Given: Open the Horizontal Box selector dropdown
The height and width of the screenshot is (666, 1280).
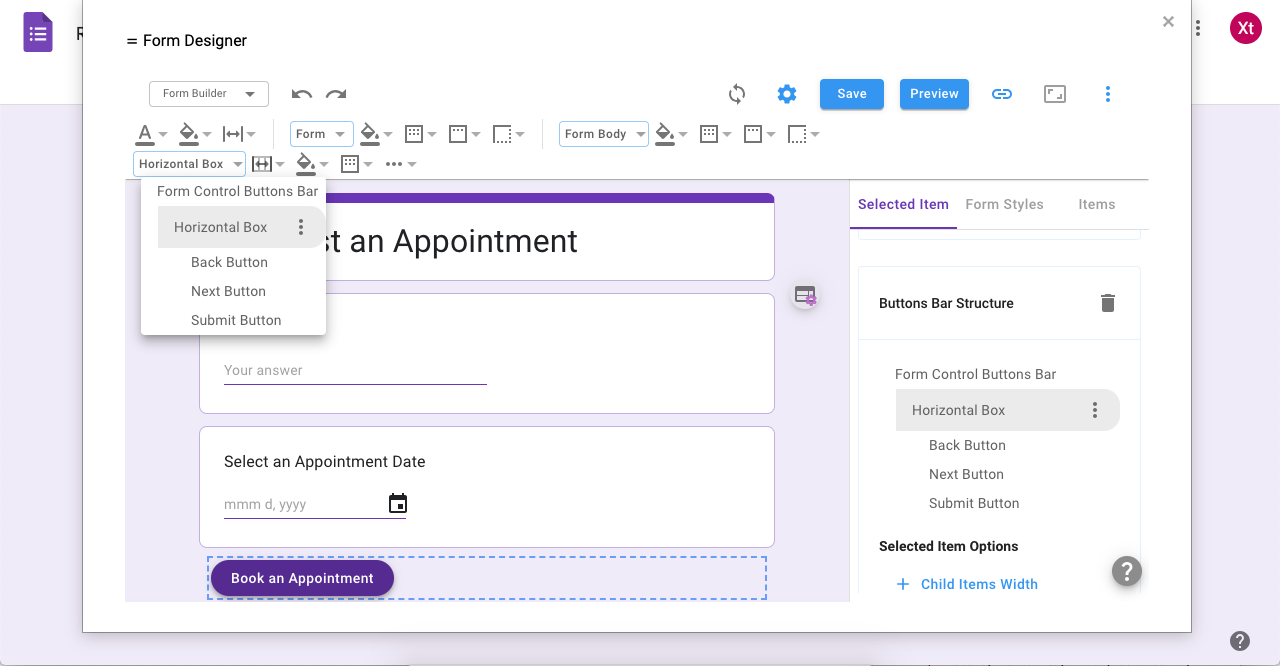Looking at the screenshot, I should 189,164.
